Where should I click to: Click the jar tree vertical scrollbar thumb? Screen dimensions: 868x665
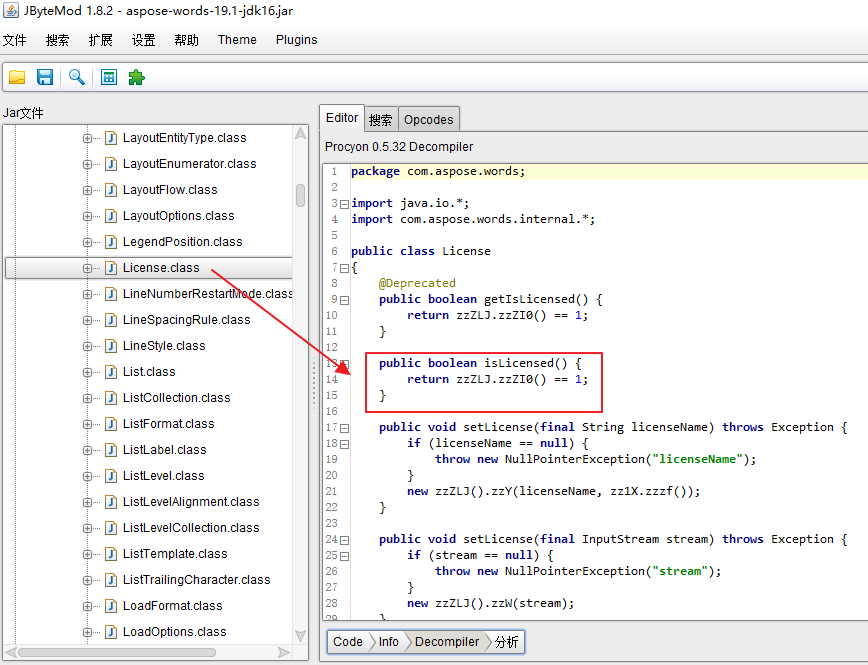pos(300,195)
